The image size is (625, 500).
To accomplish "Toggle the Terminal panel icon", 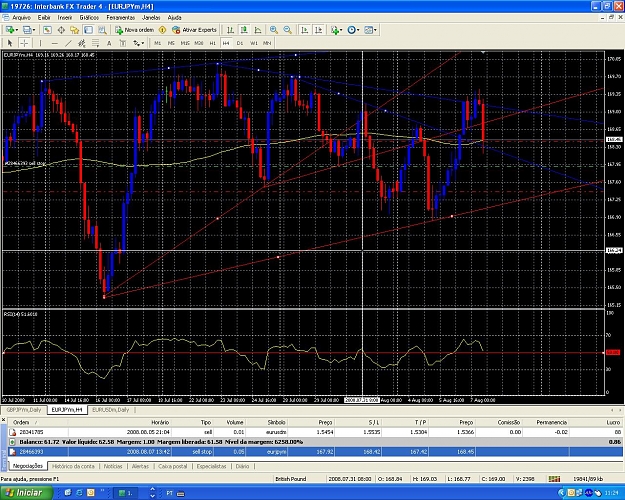I will [x=88, y=30].
